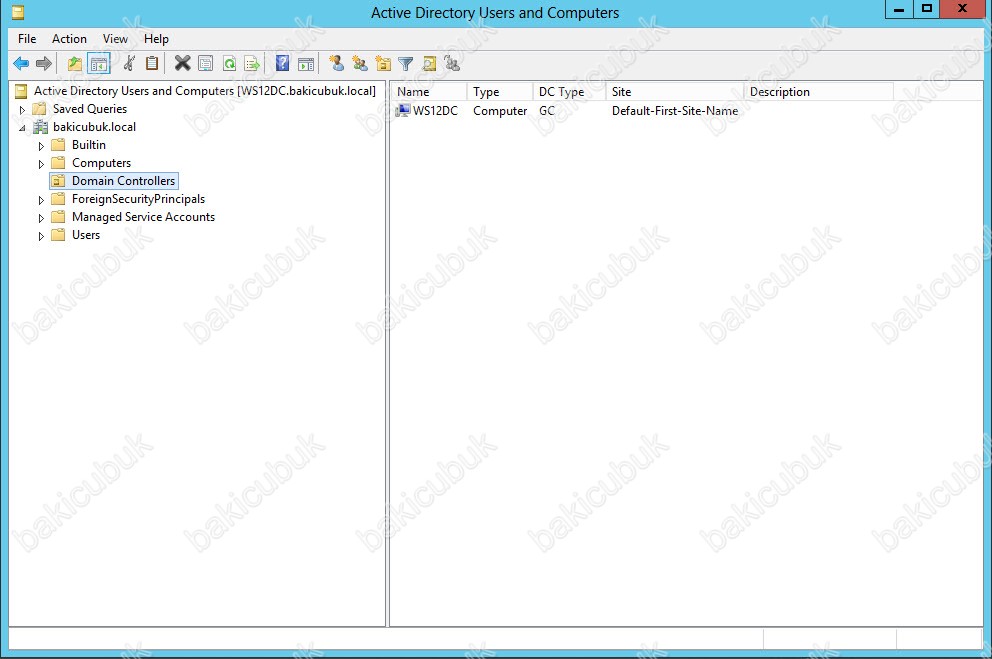
Task: Click the Paste clipboard icon
Action: [152, 63]
